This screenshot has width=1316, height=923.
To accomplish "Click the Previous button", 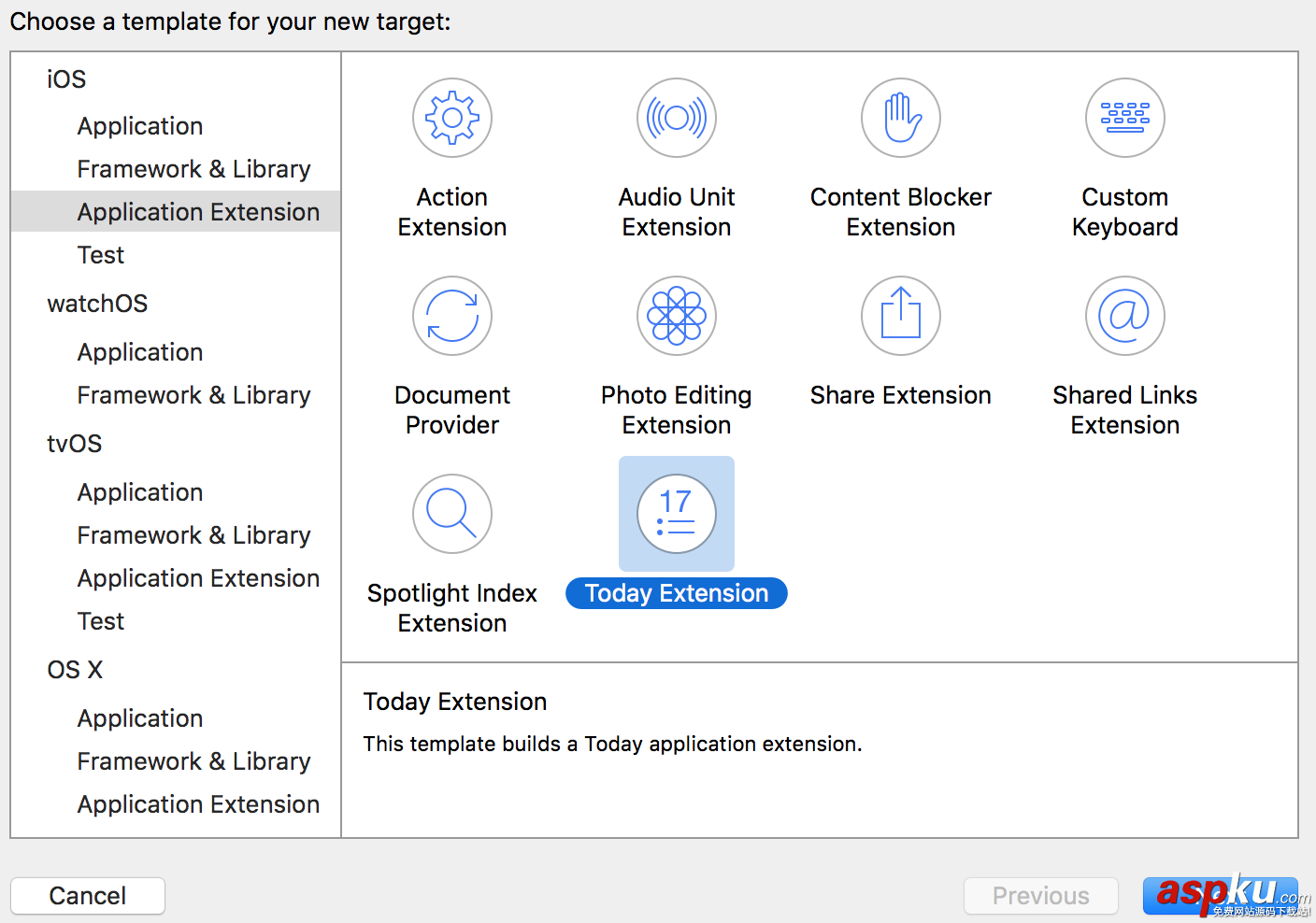I will pyautogui.click(x=1040, y=896).
